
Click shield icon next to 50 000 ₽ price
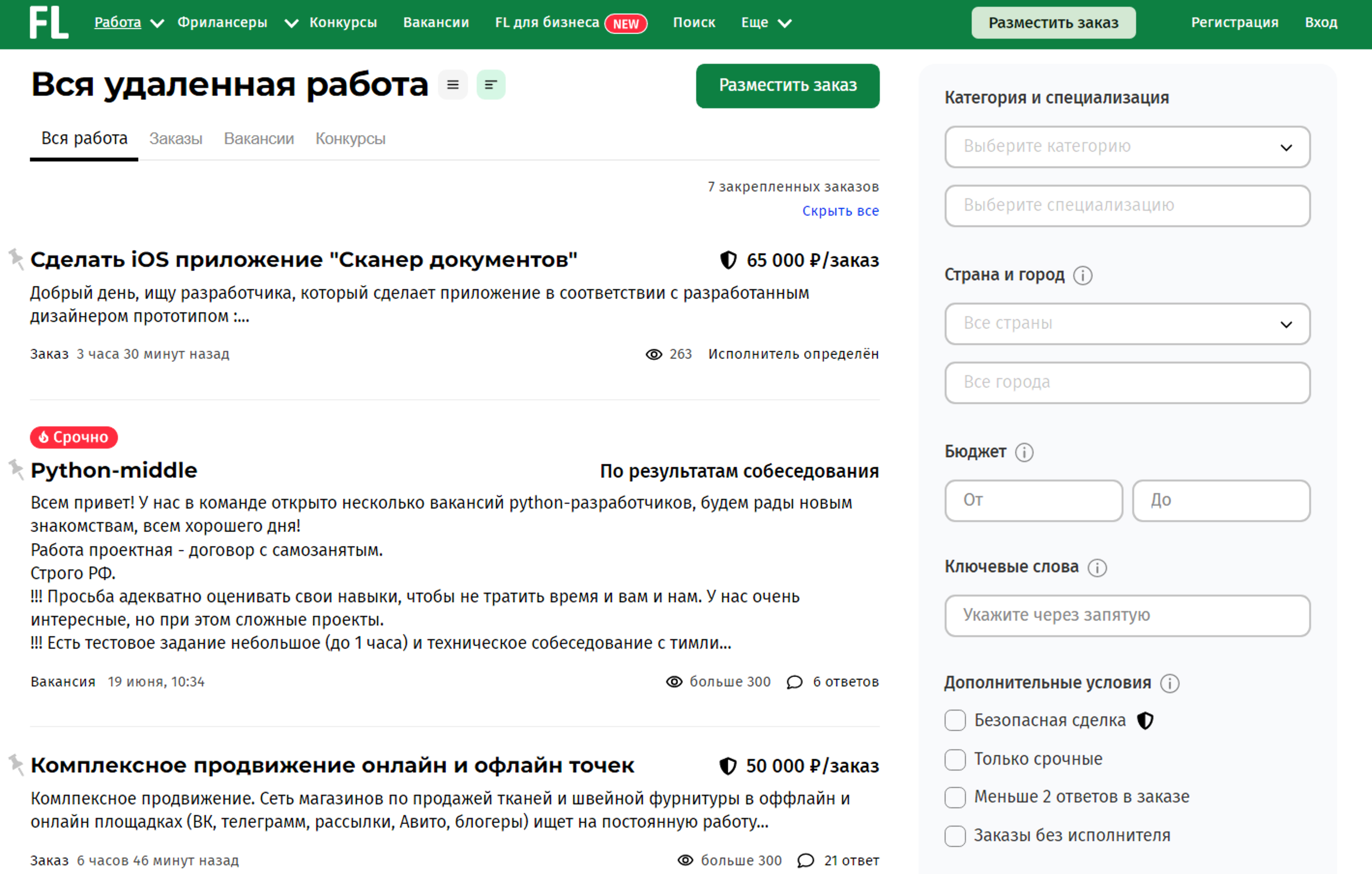pyautogui.click(x=728, y=766)
